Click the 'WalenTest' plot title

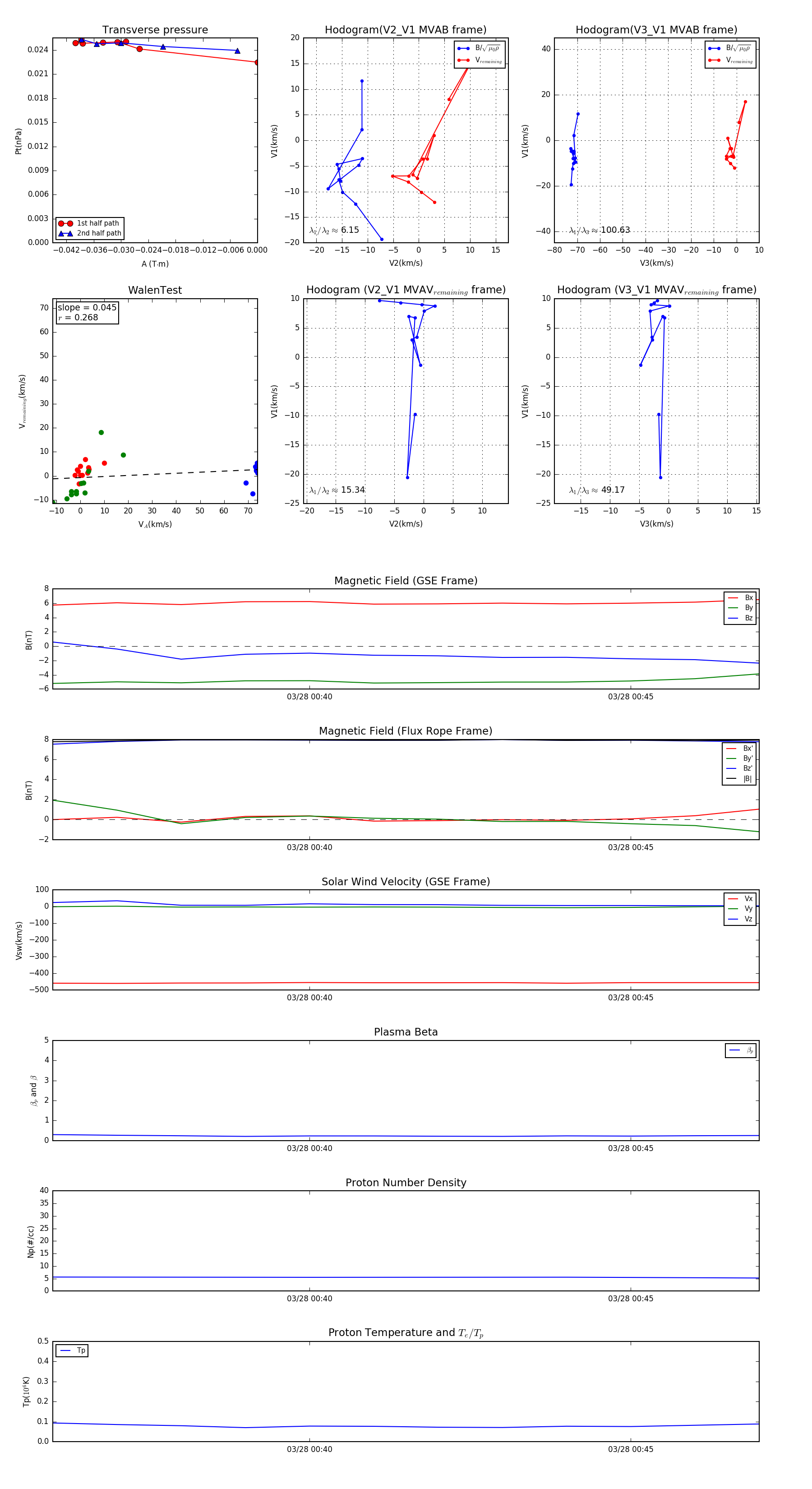click(x=155, y=290)
